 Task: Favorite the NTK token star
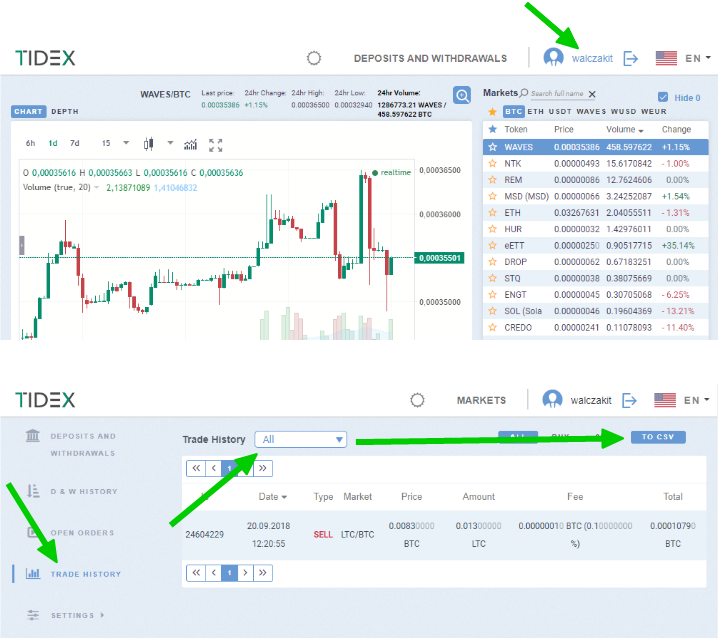point(492,164)
